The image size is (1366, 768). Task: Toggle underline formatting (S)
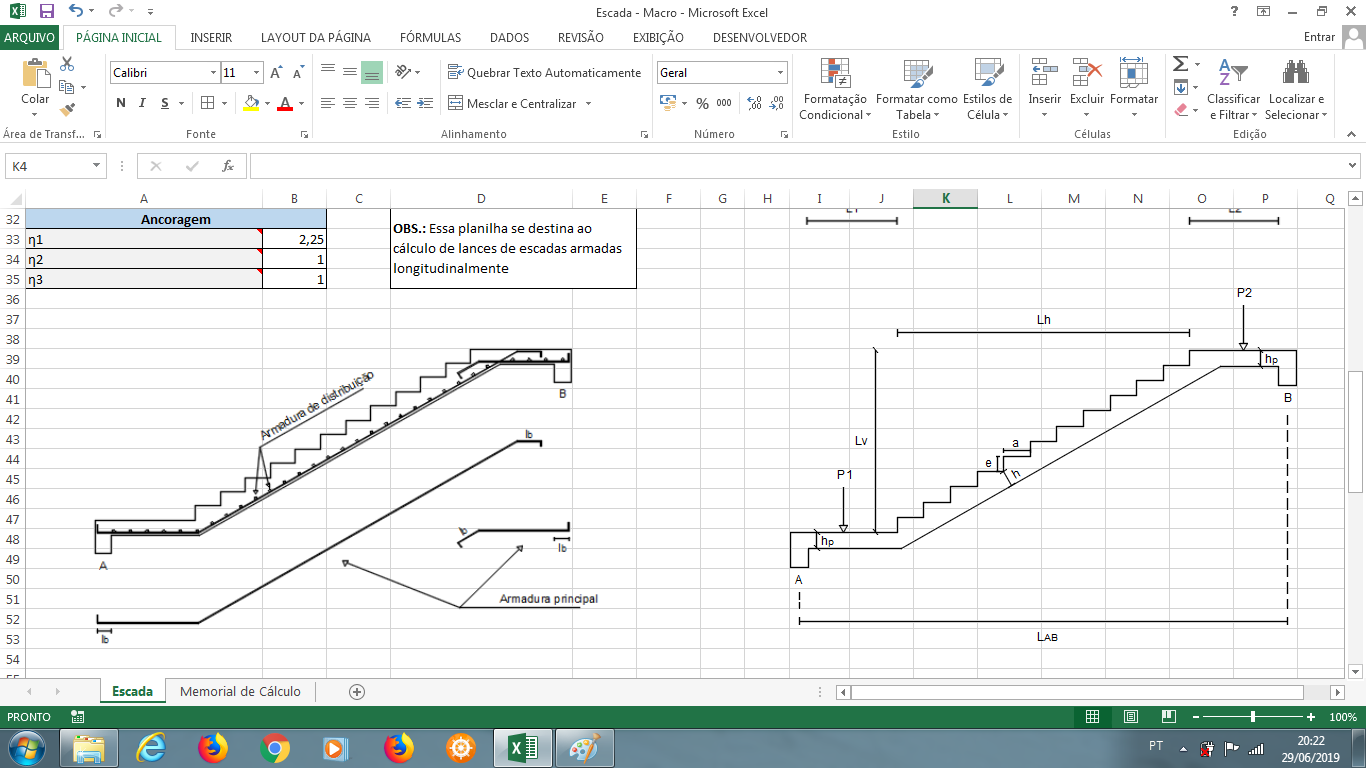coord(165,103)
